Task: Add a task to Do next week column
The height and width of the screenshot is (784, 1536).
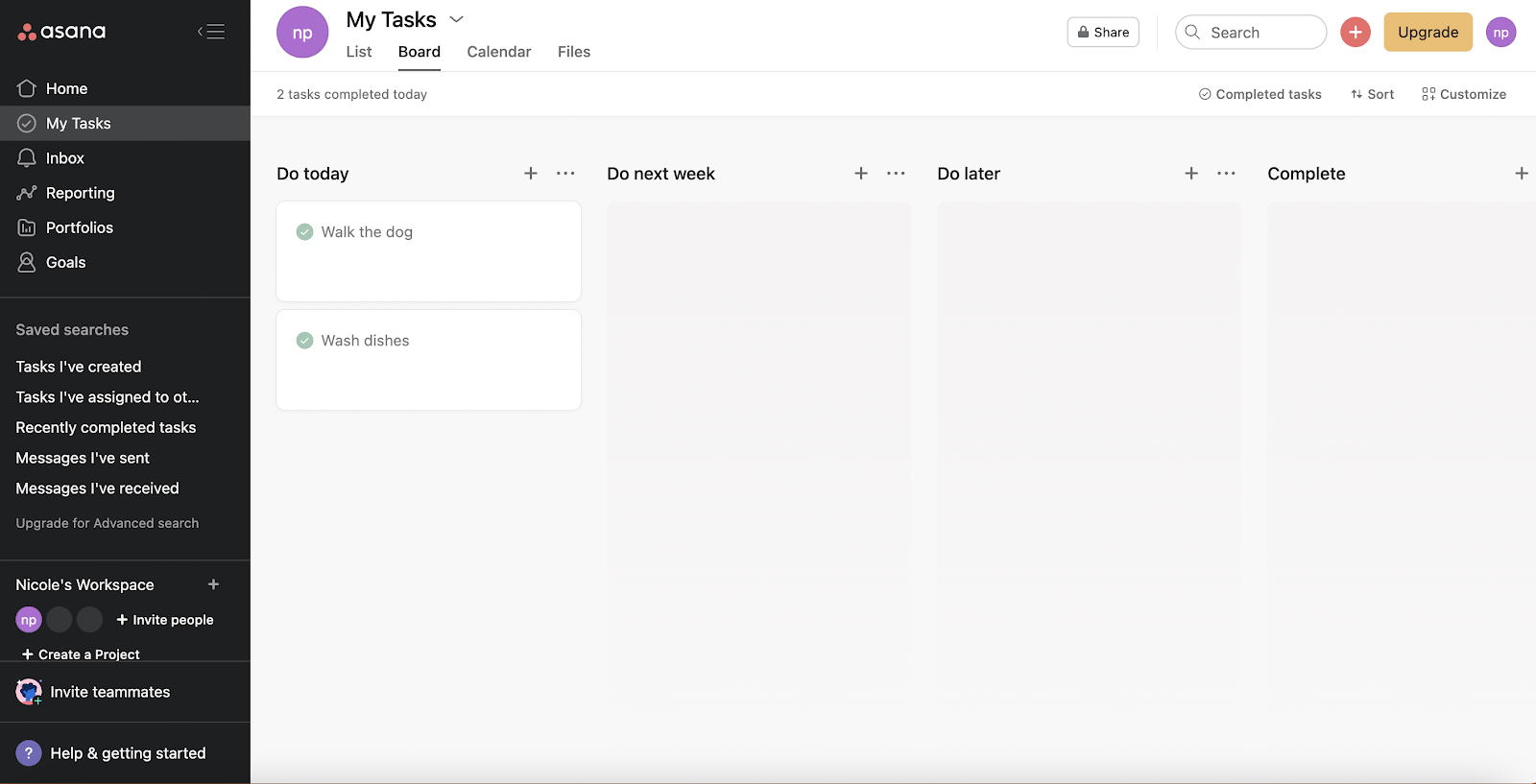Action: (x=861, y=174)
